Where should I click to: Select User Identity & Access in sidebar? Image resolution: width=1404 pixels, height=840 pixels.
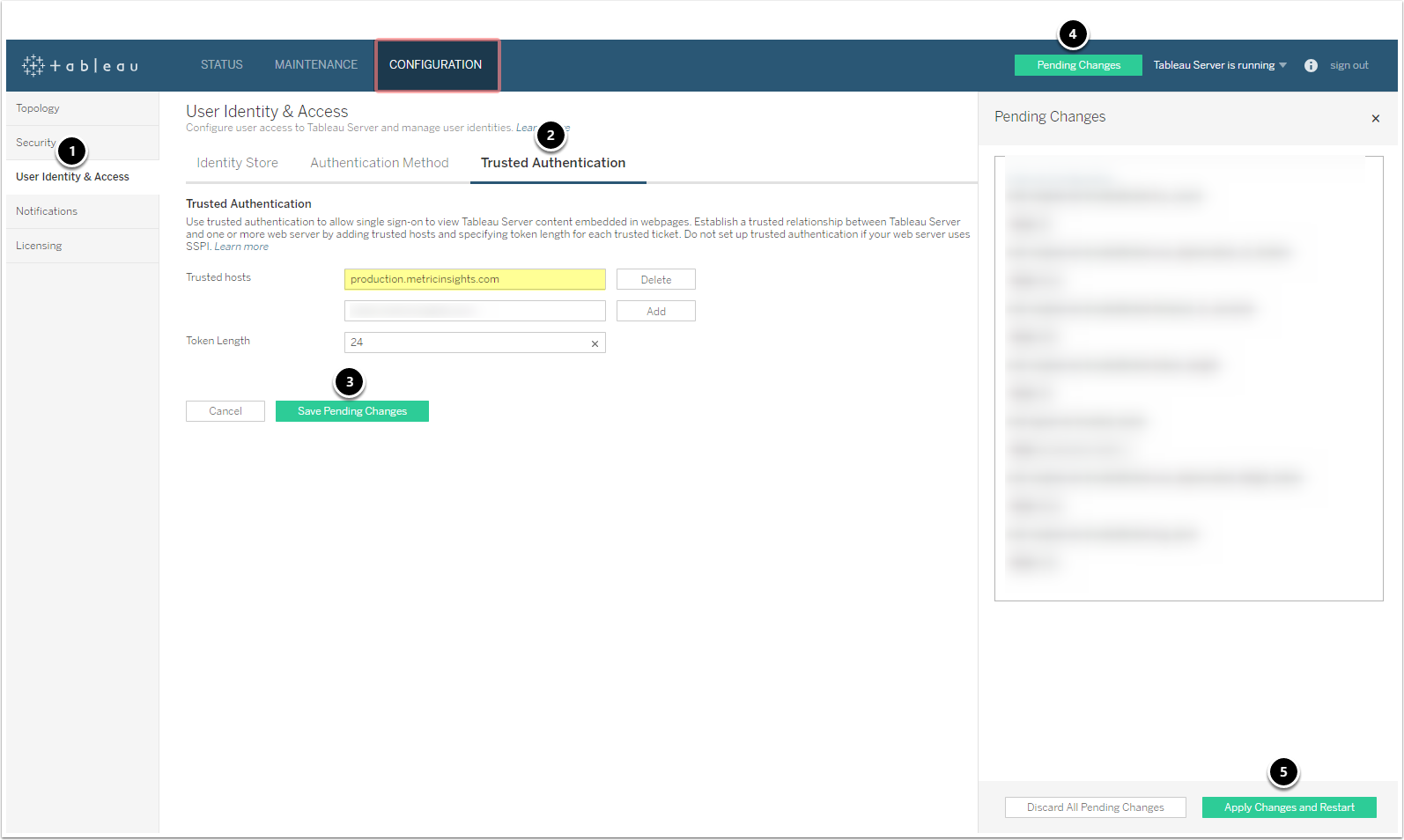click(x=83, y=177)
